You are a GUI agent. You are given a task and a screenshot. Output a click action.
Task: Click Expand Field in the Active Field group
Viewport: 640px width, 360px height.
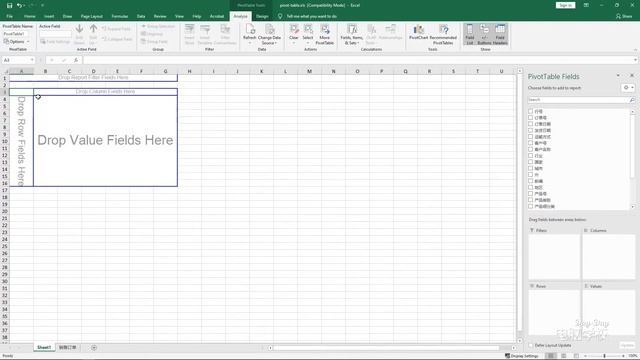click(x=116, y=29)
